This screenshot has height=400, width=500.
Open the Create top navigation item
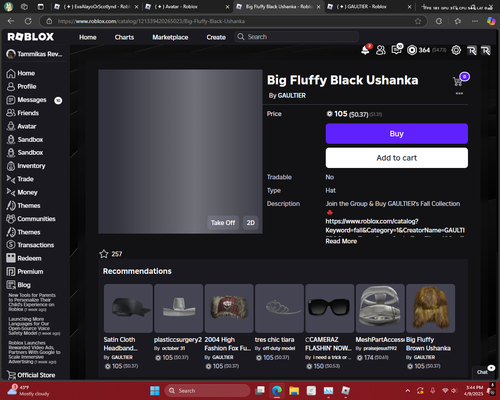click(216, 37)
